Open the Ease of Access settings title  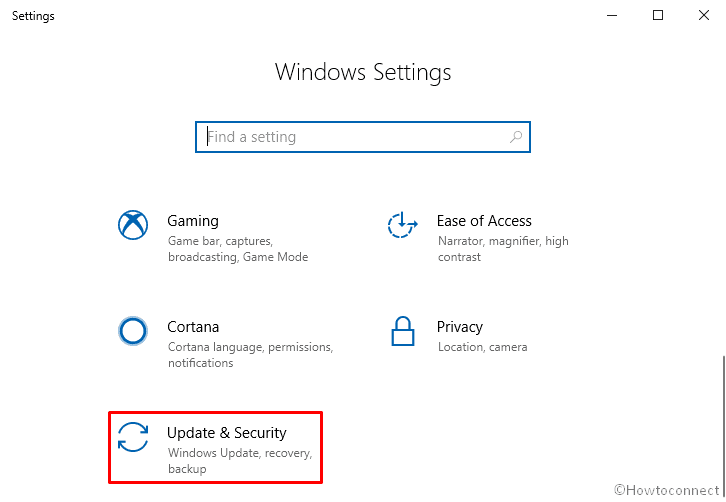point(484,221)
